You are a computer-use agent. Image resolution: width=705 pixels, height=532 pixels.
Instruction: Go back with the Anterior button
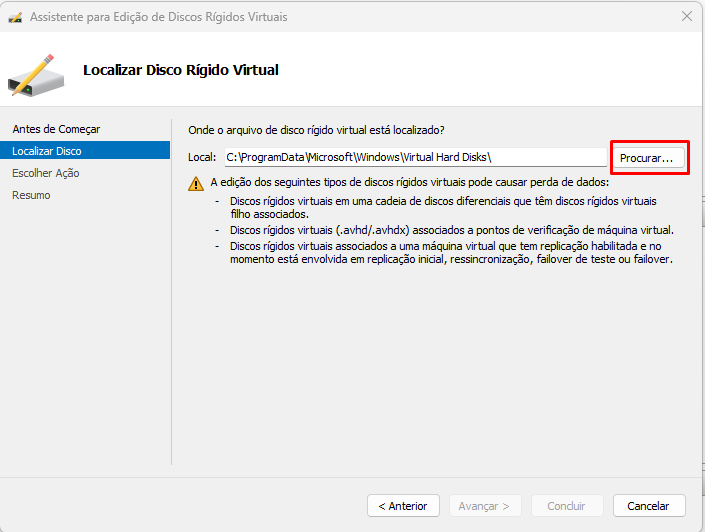403,506
